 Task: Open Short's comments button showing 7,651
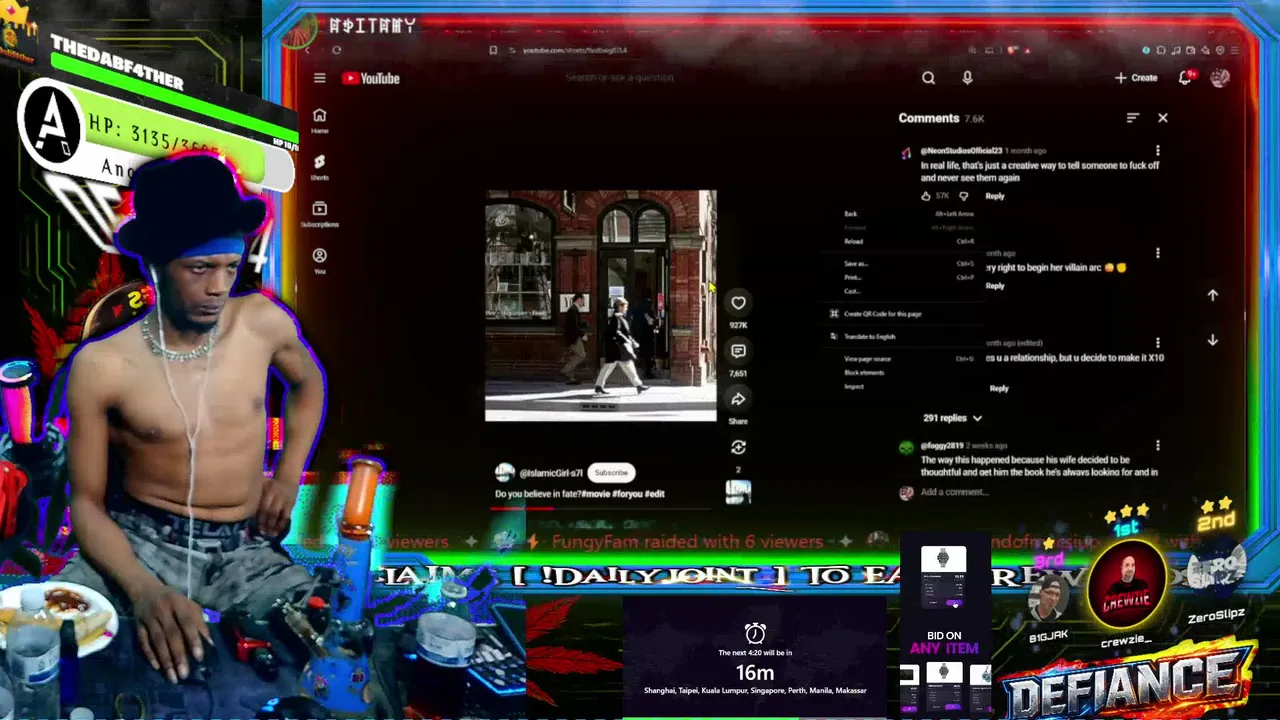(738, 351)
